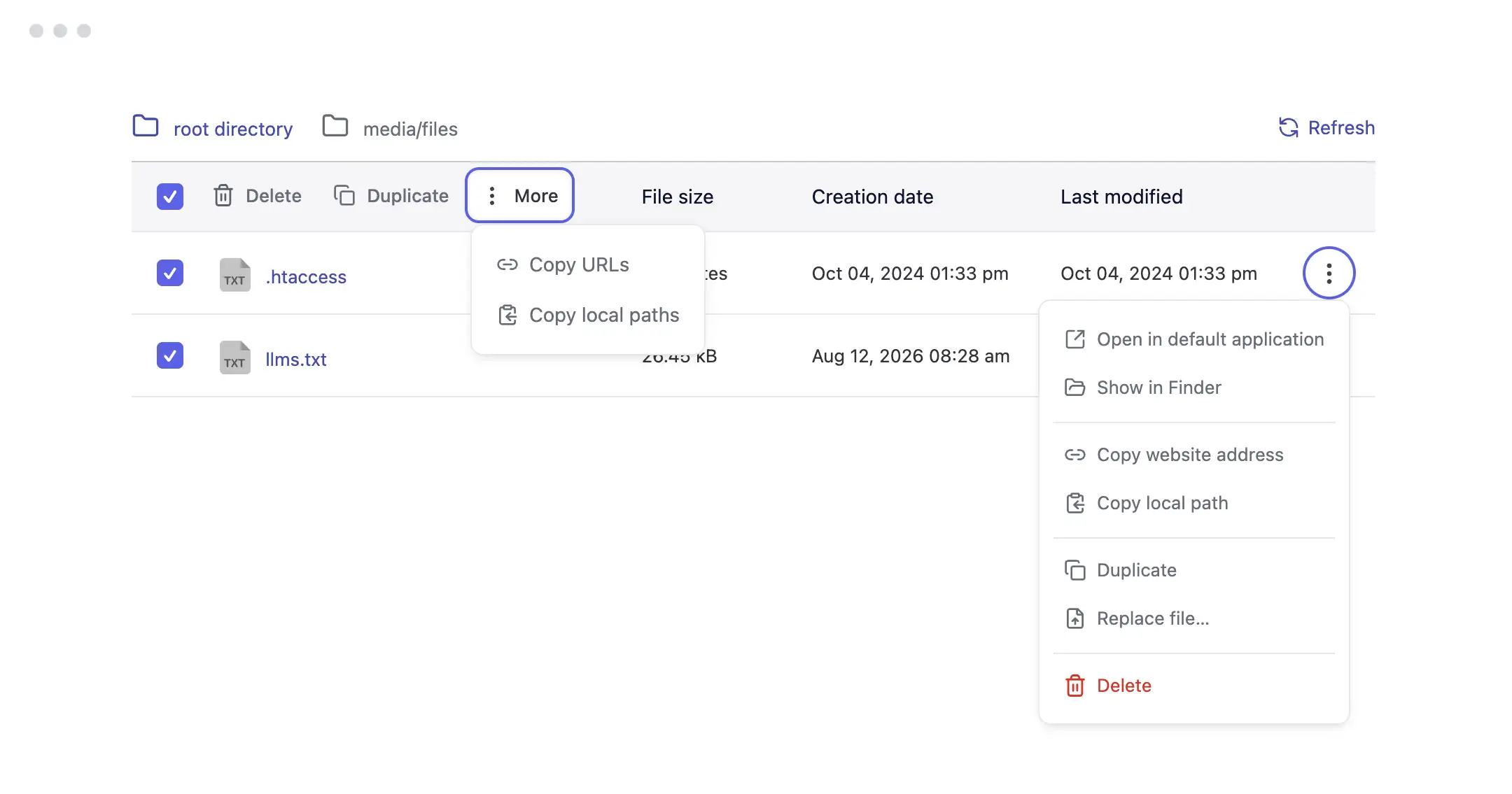The height and width of the screenshot is (794, 1512).
Task: Click the clipboard icon for Copy local path
Action: coord(1075,503)
